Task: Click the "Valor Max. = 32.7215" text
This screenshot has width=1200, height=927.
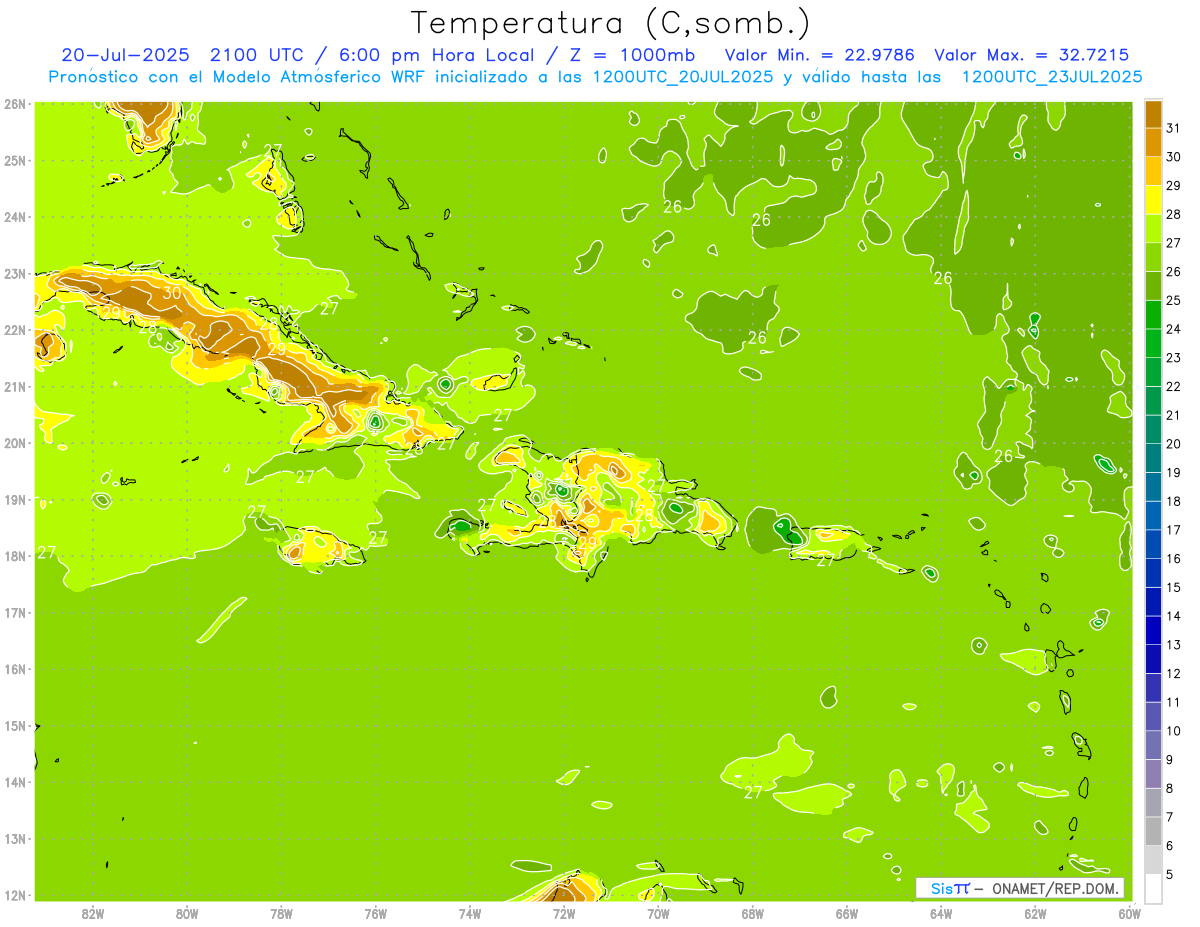Action: pos(1033,55)
